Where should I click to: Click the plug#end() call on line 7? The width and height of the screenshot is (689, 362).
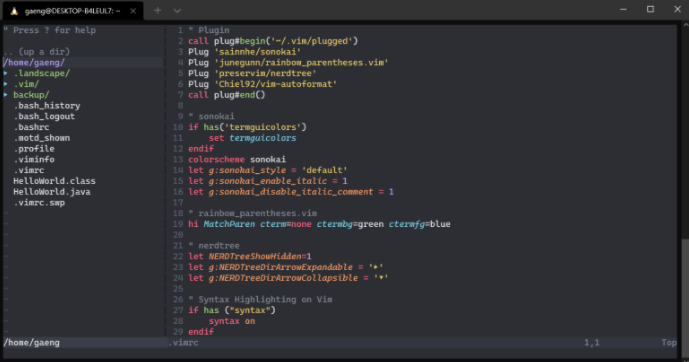[x=240, y=95]
